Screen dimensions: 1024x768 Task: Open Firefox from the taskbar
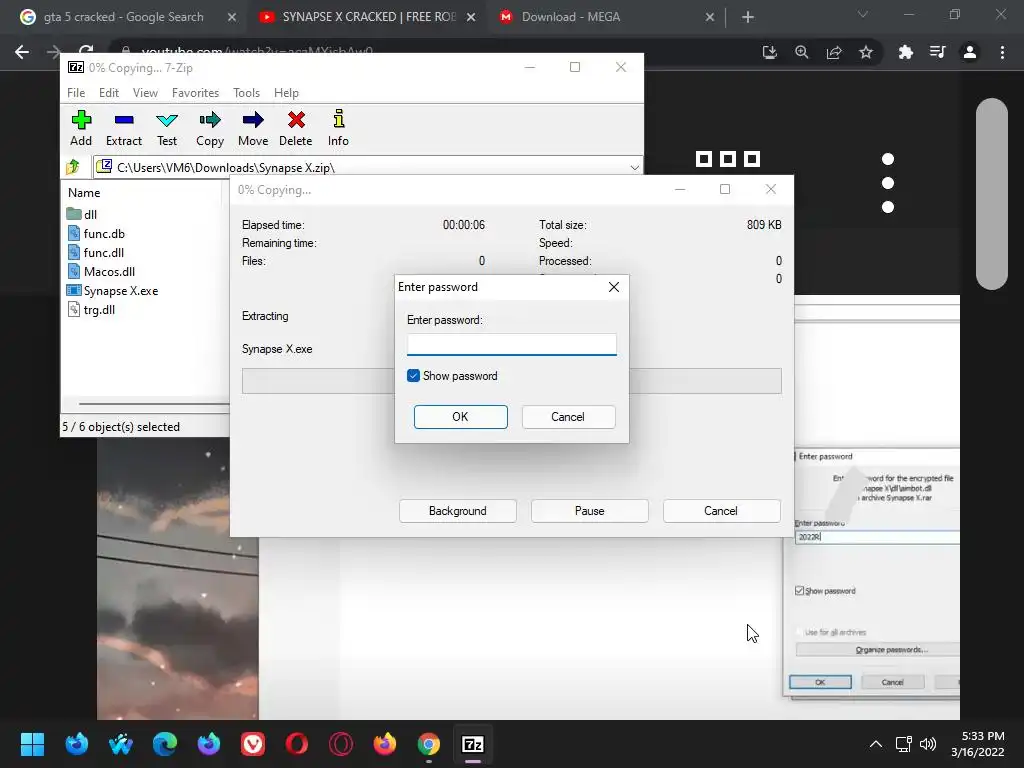coord(385,744)
